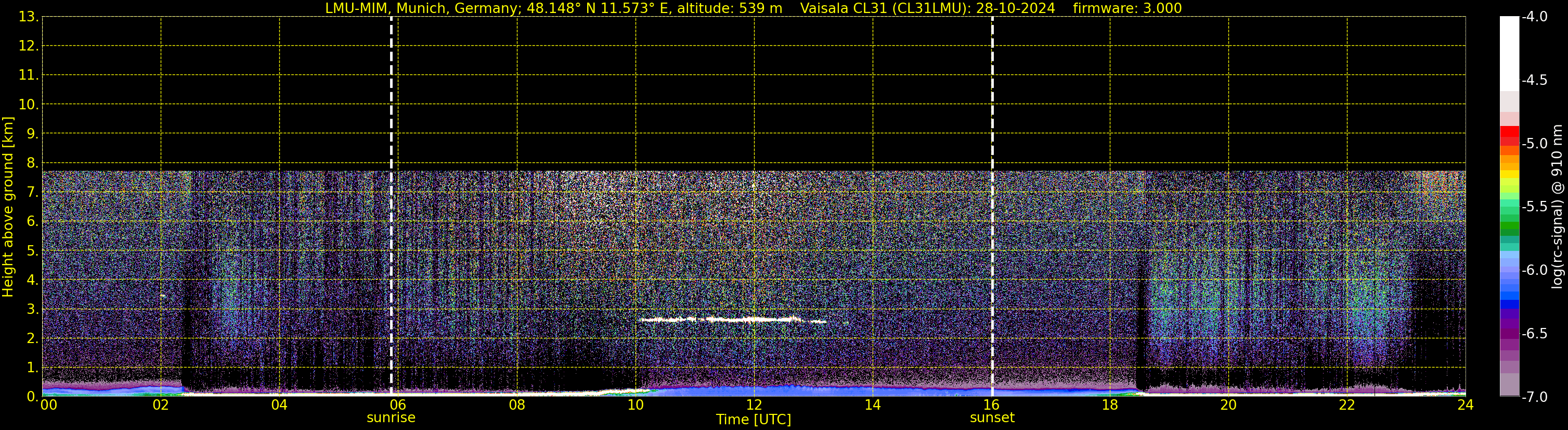
Task: Click the time axis tick "10"
Action: pos(636,405)
